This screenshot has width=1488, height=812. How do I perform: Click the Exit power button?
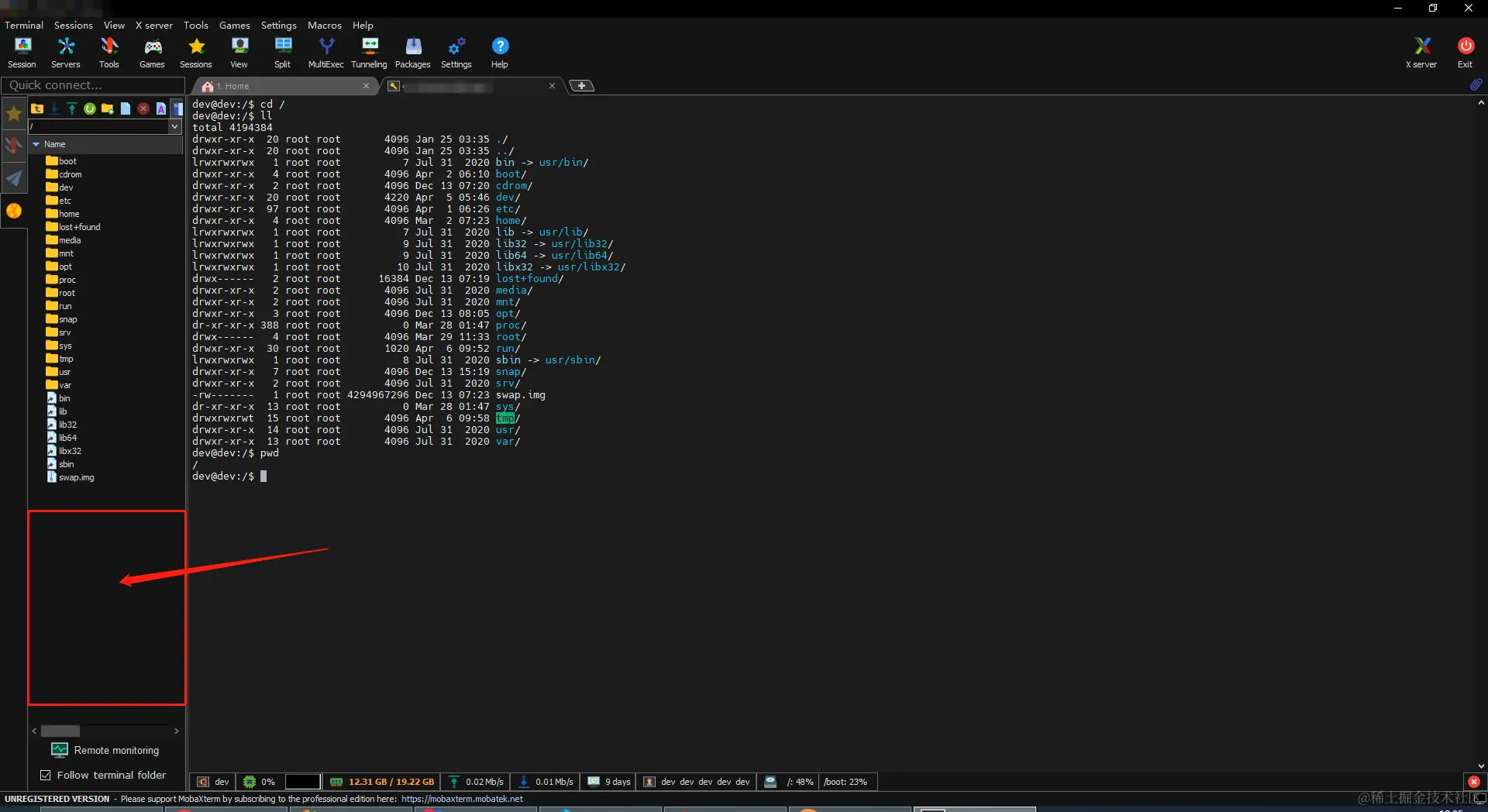click(1465, 53)
